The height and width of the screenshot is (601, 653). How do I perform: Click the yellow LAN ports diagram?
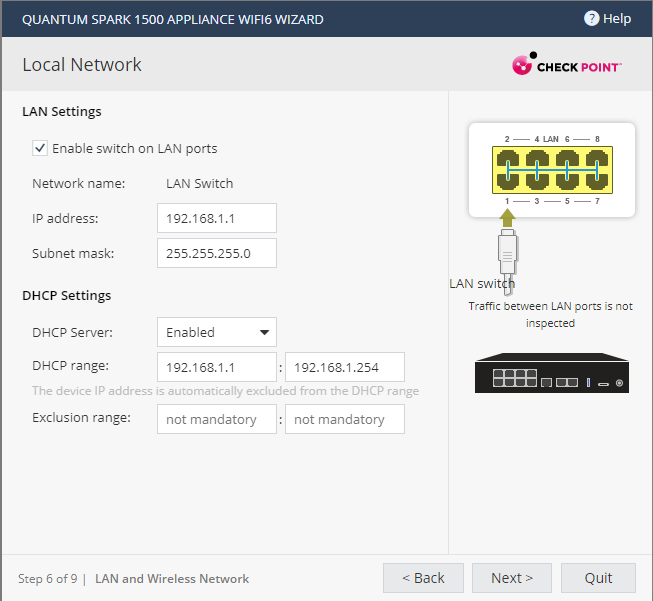coord(552,170)
